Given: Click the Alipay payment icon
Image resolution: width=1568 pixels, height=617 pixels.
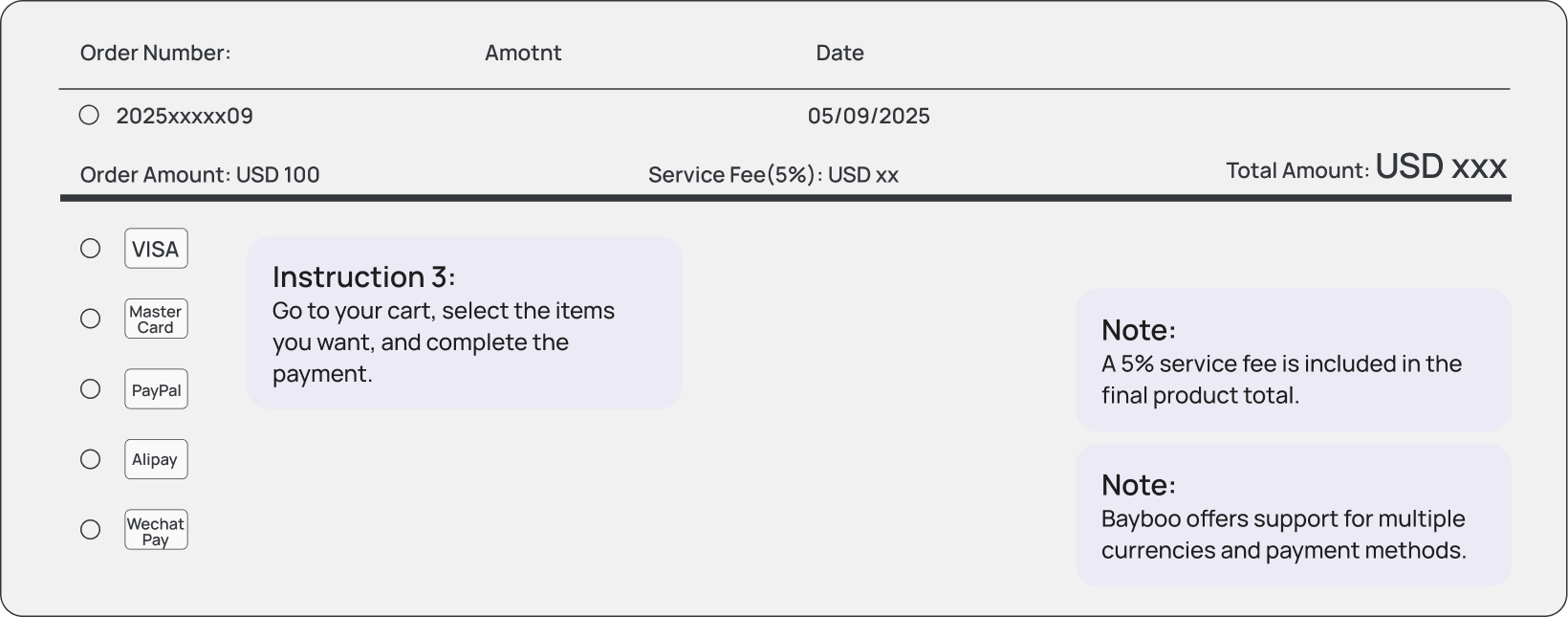Looking at the screenshot, I should pos(156,459).
